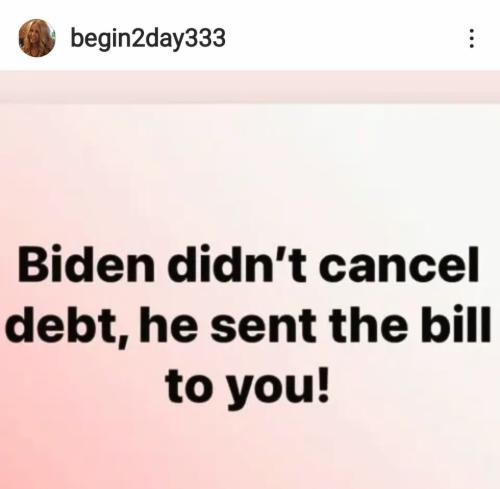Tap the darker pink strip atop the post
This screenshot has height=489, width=500.
coord(250,87)
